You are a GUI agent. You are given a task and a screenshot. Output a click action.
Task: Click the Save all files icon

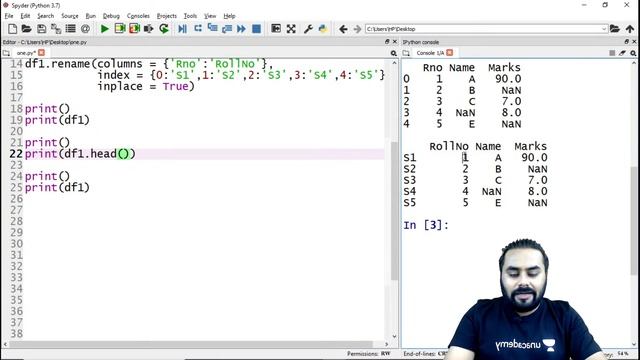56,29
